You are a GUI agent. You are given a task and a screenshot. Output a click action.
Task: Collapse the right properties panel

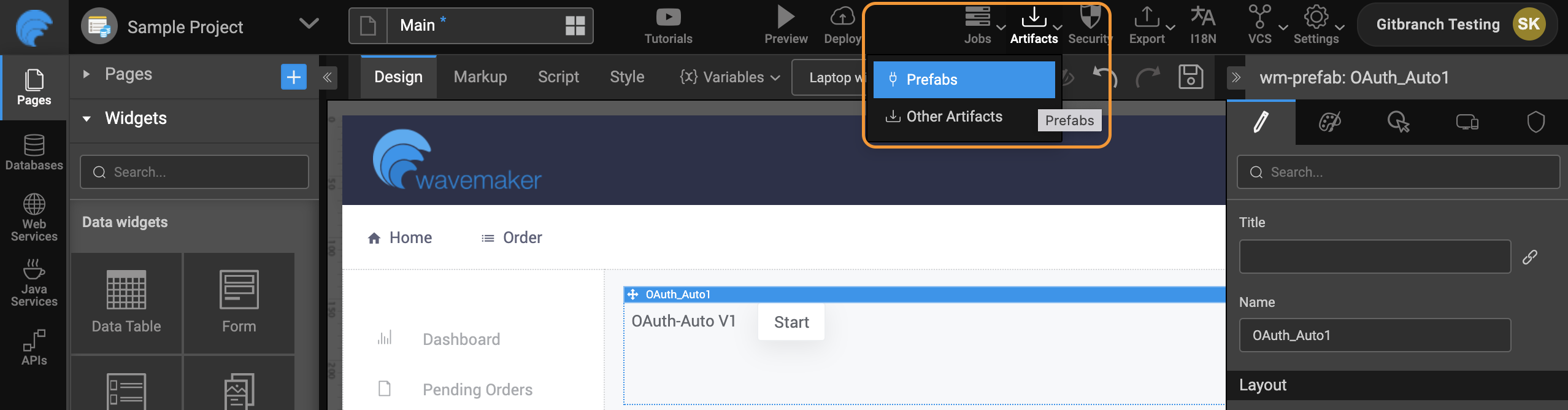1236,77
